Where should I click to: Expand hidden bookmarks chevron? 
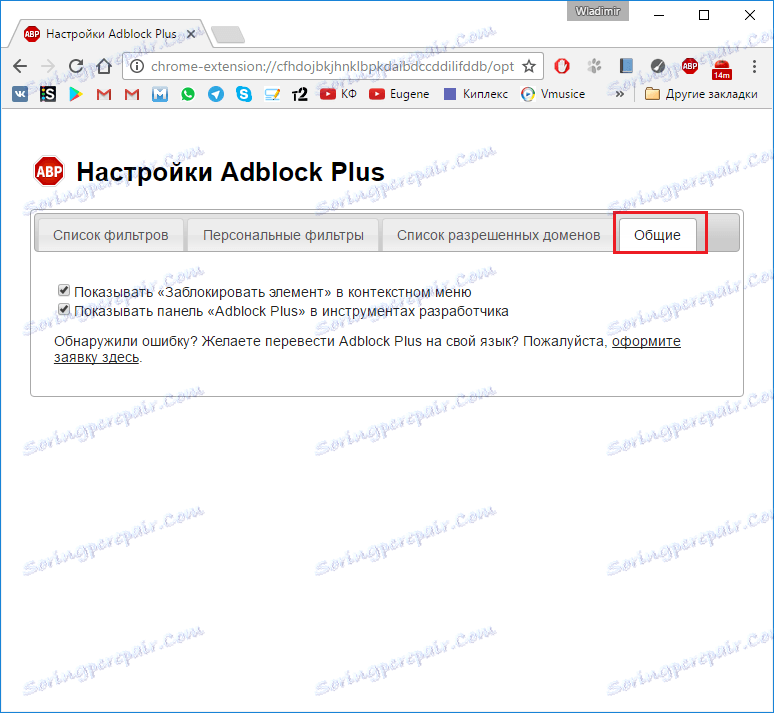click(619, 94)
